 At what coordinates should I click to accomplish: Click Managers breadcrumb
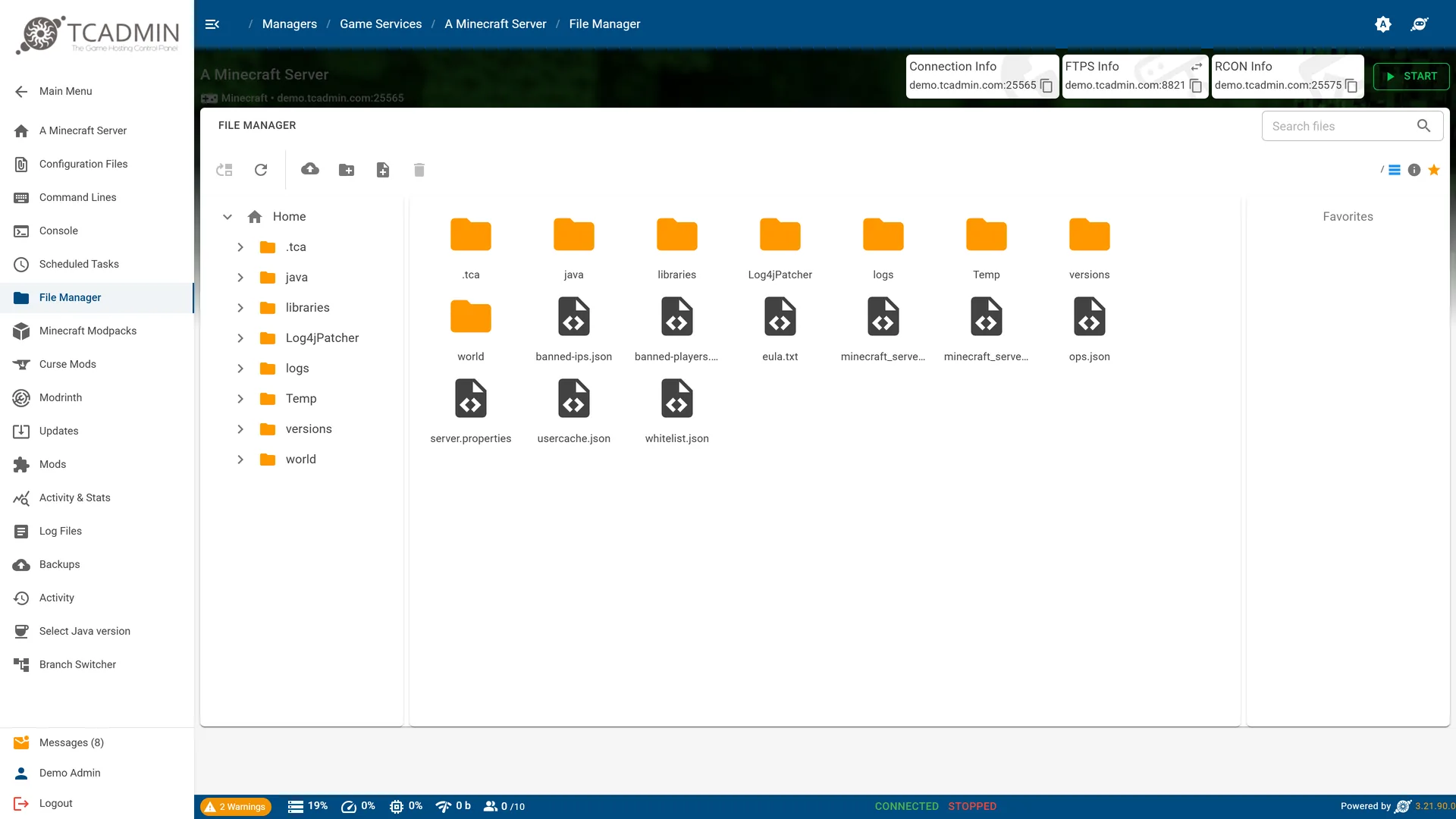click(290, 24)
